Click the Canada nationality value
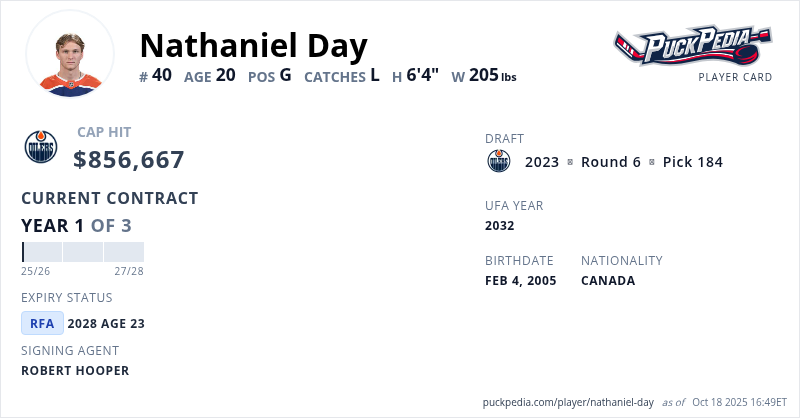 click(608, 281)
